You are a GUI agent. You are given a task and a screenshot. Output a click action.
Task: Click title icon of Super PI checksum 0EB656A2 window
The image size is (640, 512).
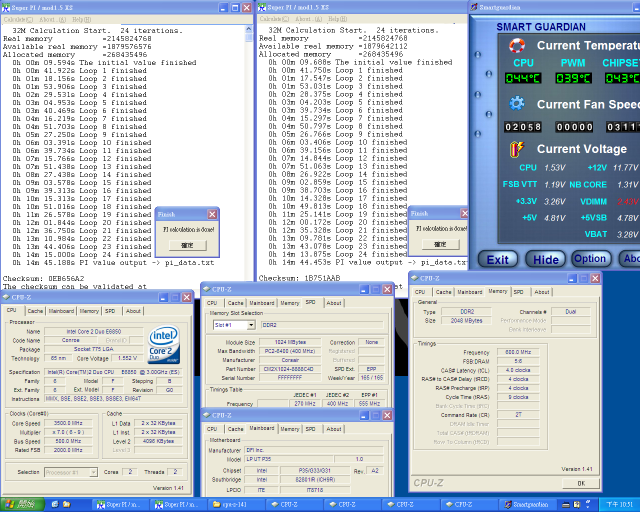coord(6,7)
